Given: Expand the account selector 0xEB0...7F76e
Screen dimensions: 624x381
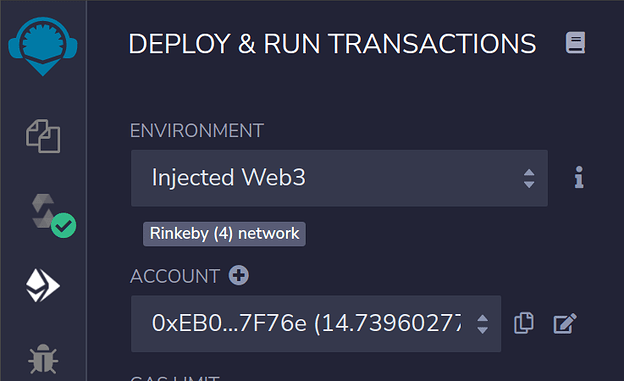Looking at the screenshot, I should click(x=316, y=324).
